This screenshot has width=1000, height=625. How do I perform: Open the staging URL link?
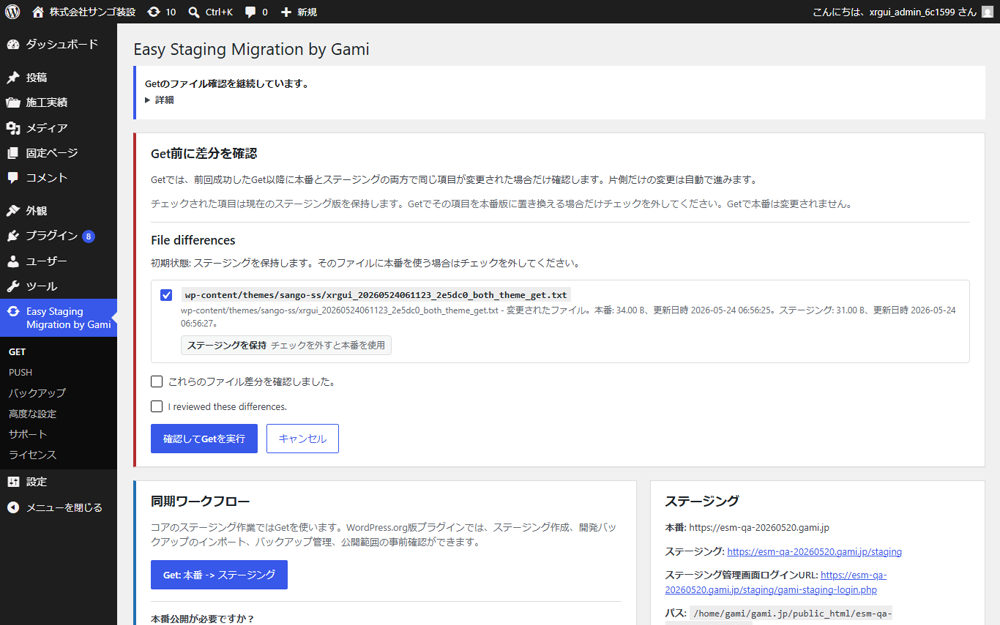point(814,552)
